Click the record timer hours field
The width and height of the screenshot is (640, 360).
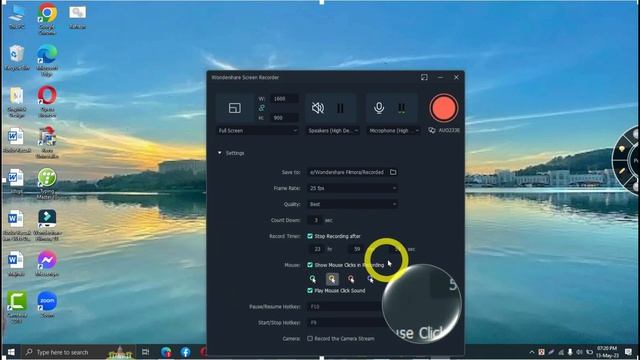click(318, 249)
